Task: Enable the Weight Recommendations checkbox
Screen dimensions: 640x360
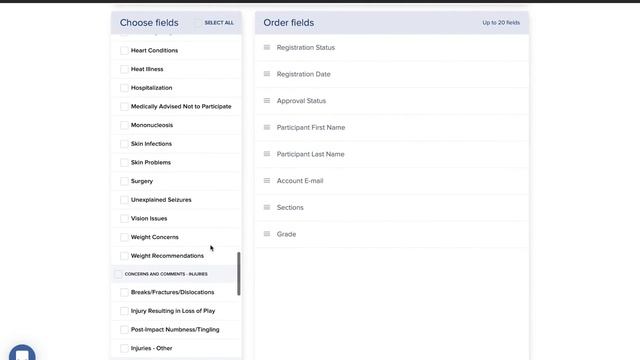Action: tap(124, 256)
